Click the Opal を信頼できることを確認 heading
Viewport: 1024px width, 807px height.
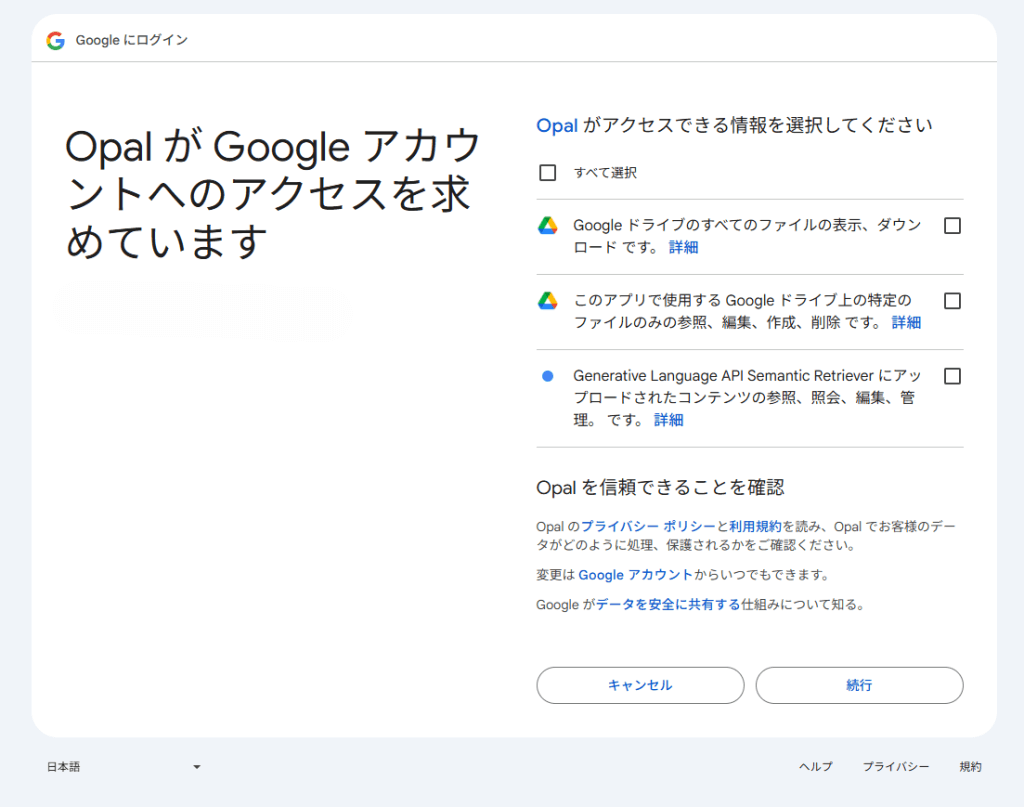660,487
